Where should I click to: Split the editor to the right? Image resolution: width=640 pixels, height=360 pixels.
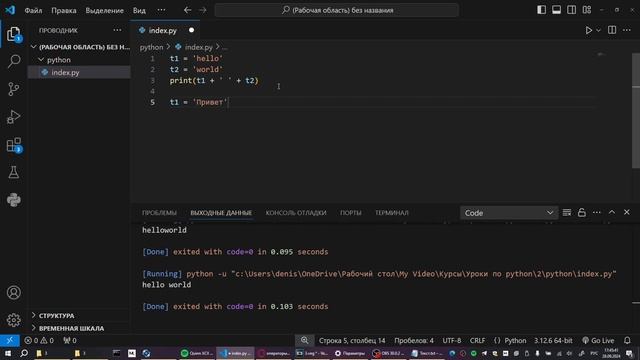pos(612,30)
